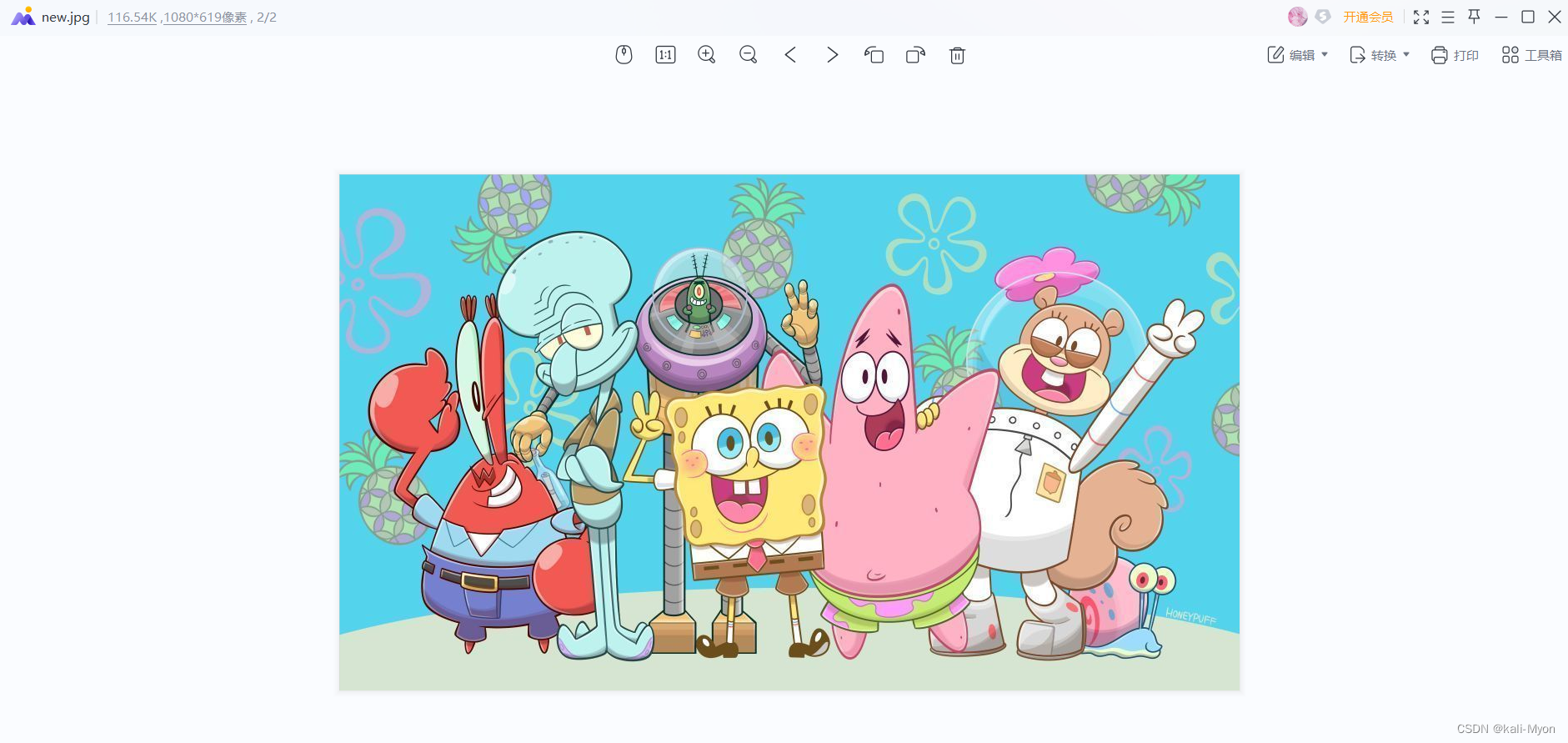Click the 1080*619像素 dimensions text

point(205,18)
